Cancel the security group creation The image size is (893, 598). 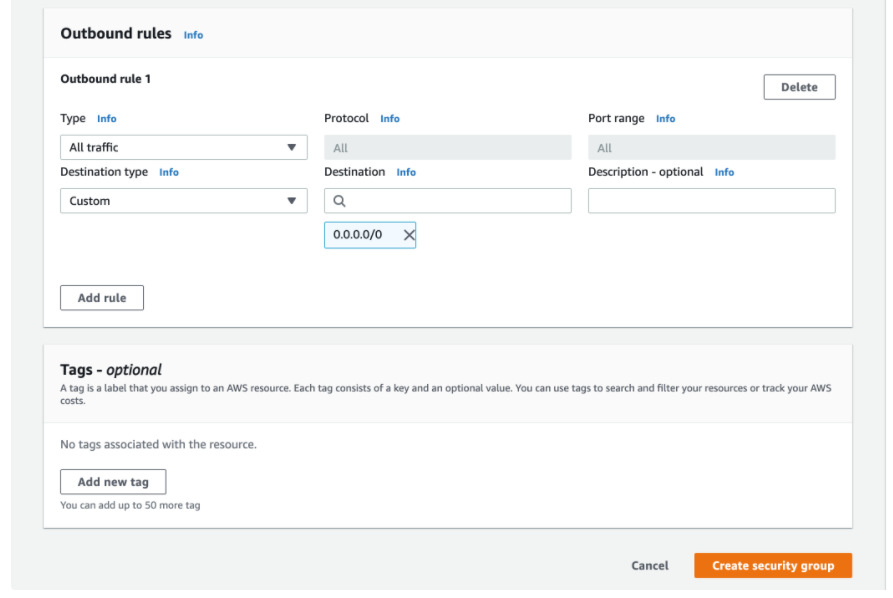click(x=650, y=566)
